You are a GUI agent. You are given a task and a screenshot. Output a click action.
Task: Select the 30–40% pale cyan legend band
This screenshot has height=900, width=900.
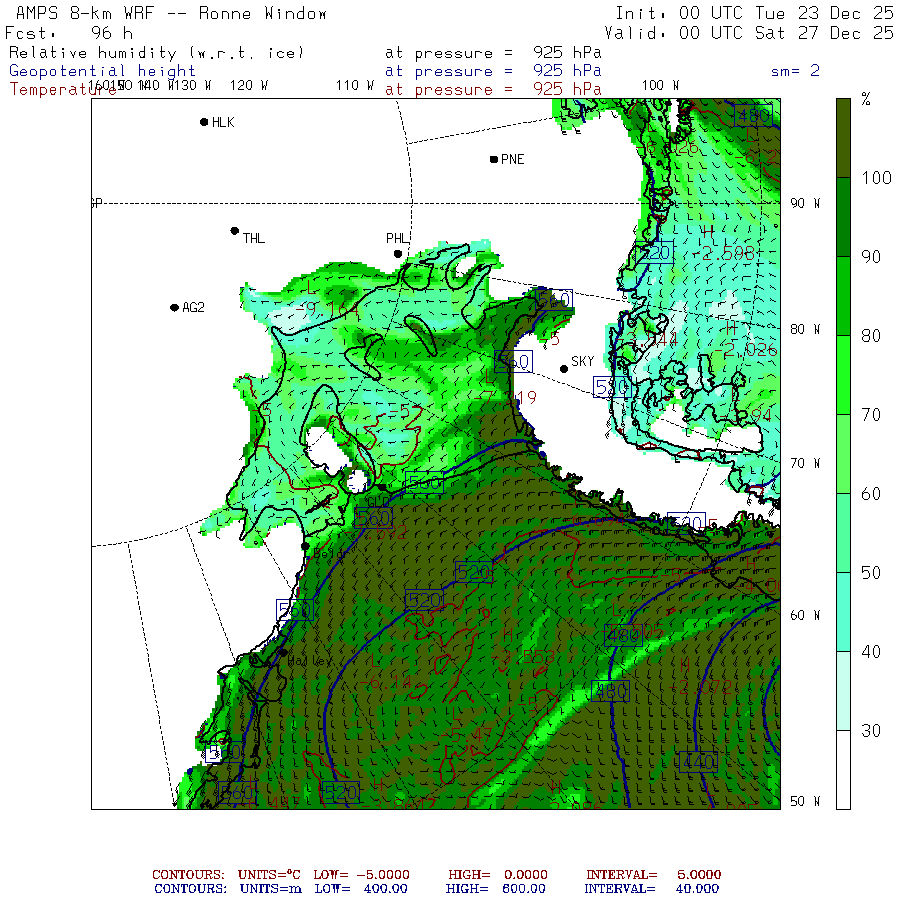tap(843, 690)
